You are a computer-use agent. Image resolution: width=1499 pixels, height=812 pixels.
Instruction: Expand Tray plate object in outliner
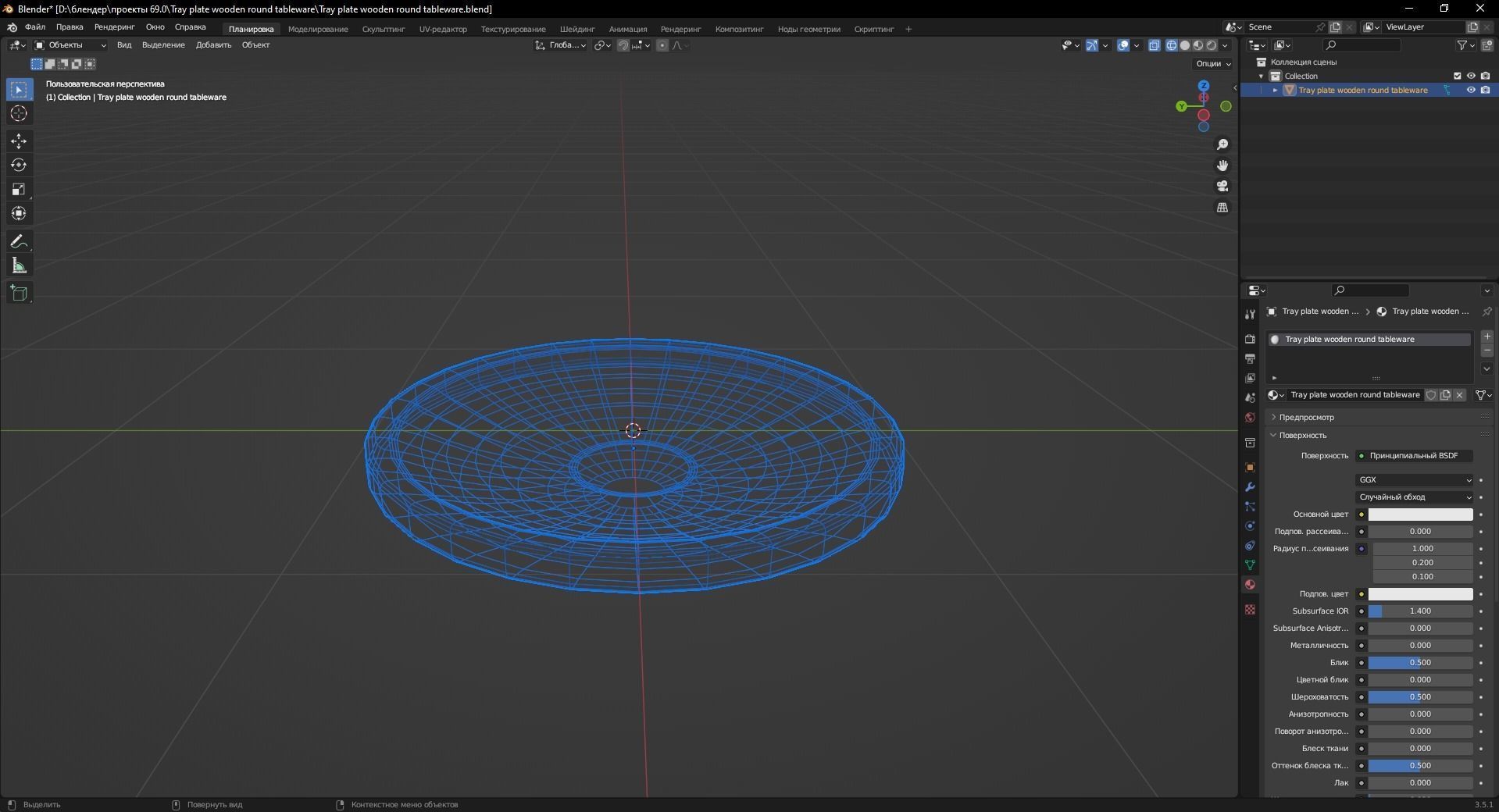(1275, 91)
